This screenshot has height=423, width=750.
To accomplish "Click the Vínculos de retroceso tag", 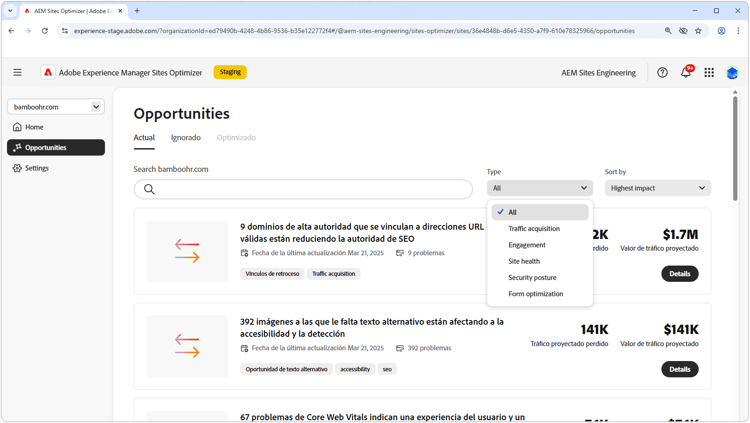I will point(272,274).
